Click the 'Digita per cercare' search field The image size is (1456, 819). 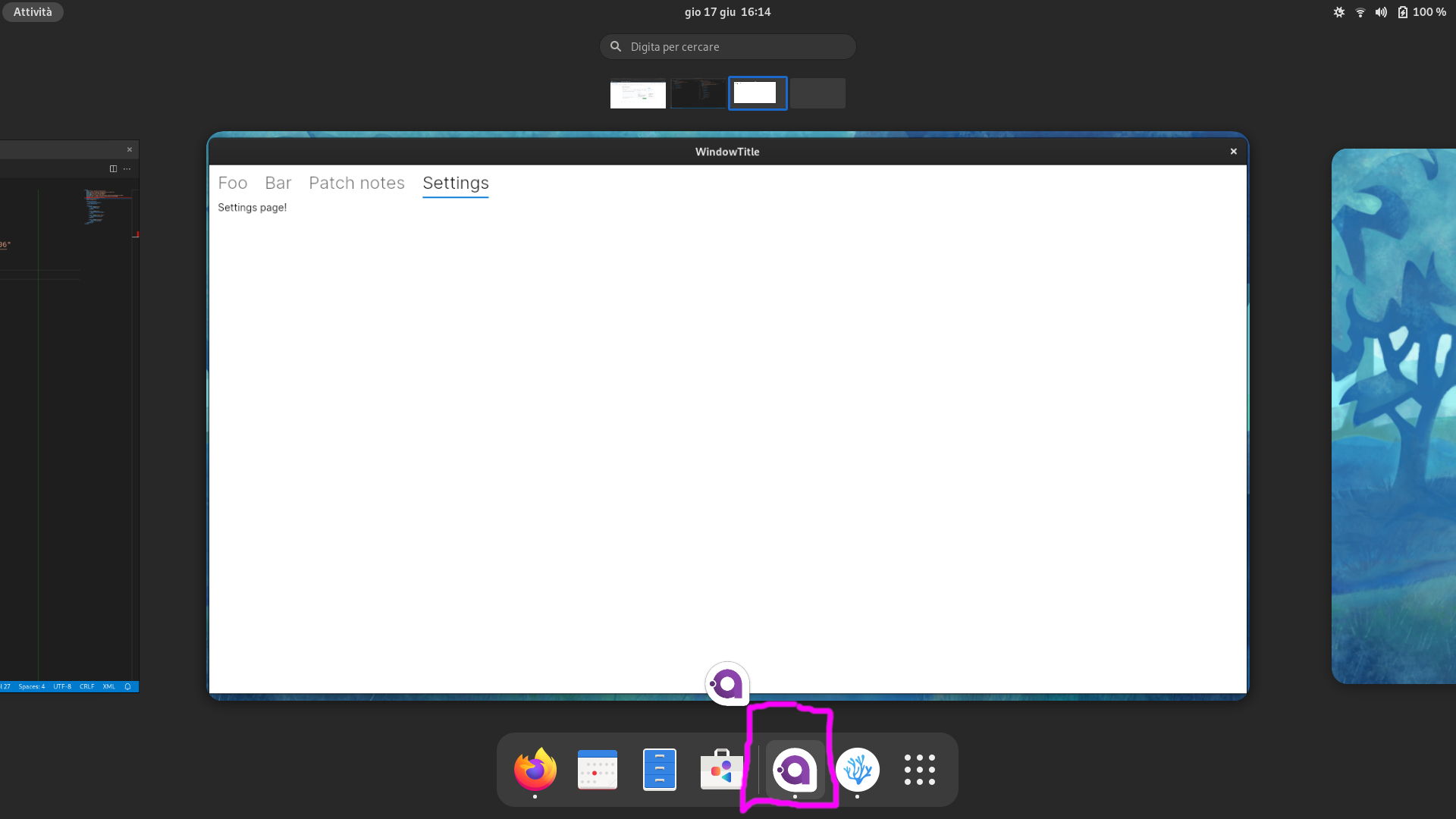coord(726,46)
